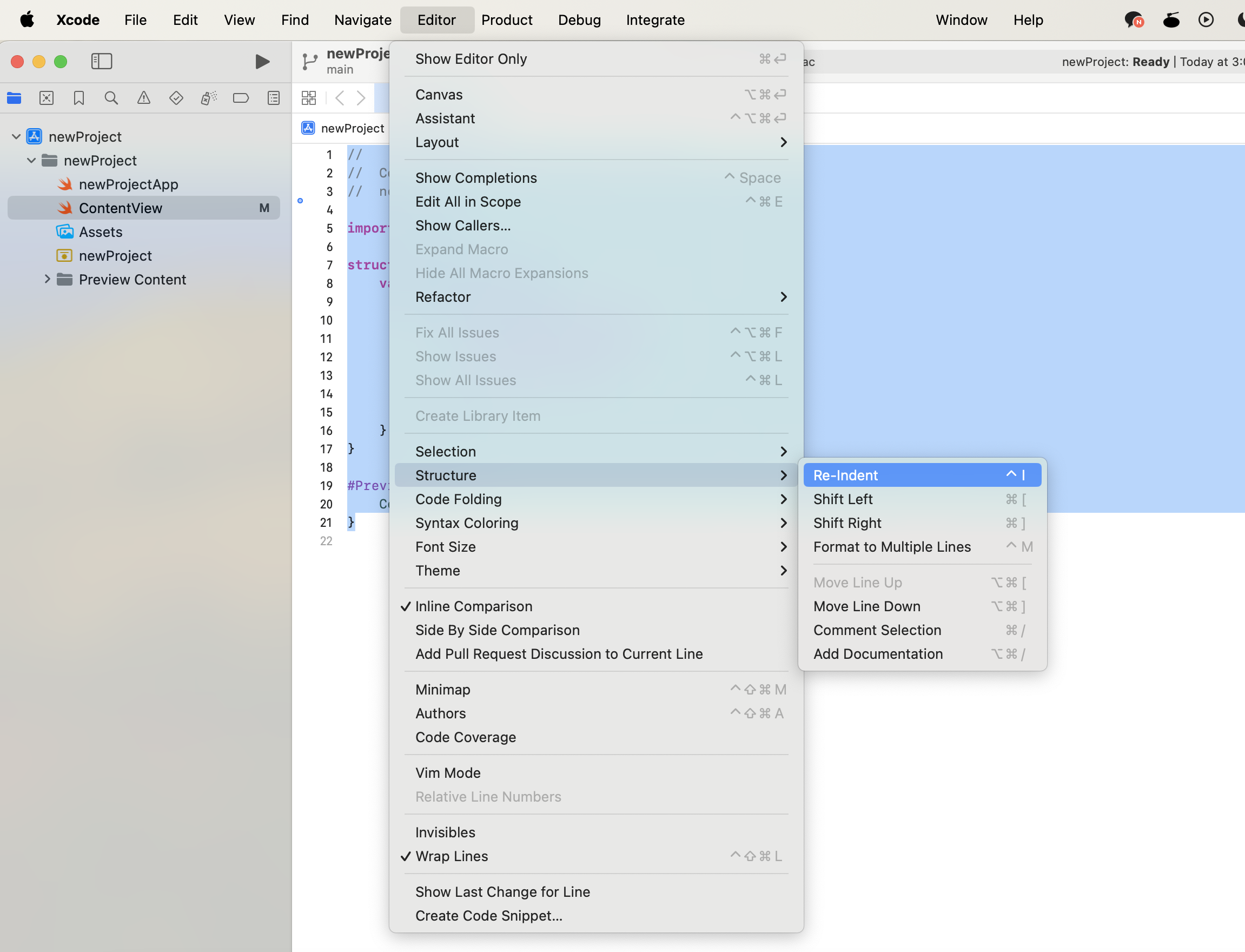
Task: Select ContentView in the file tree
Action: [x=144, y=208]
